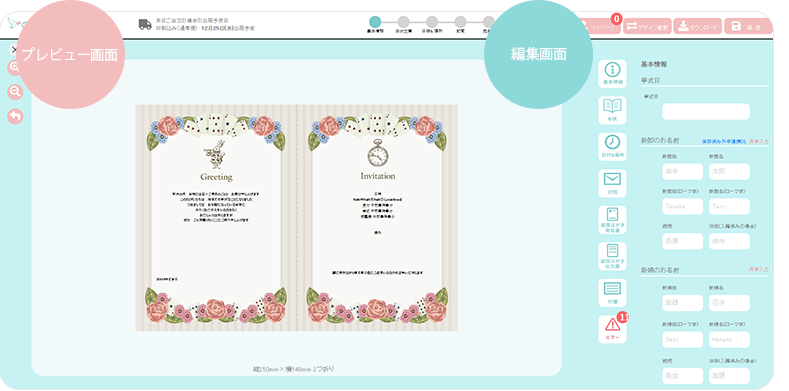789x391 pixels.
Task: Click the zoom-in magnifier in preview toolbar
Action: pos(14,67)
